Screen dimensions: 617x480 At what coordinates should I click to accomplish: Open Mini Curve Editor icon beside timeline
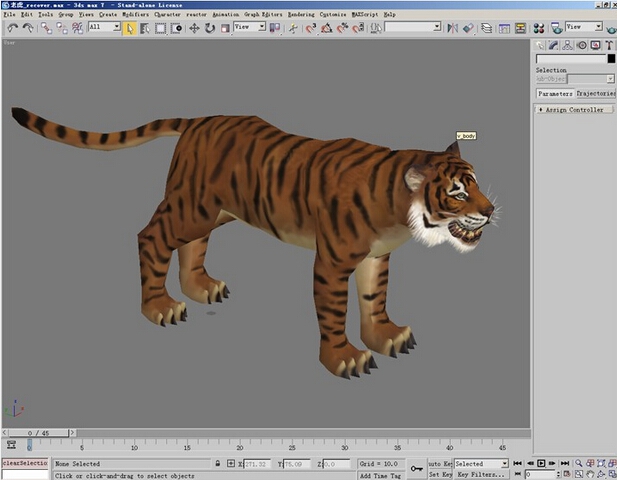(11, 445)
